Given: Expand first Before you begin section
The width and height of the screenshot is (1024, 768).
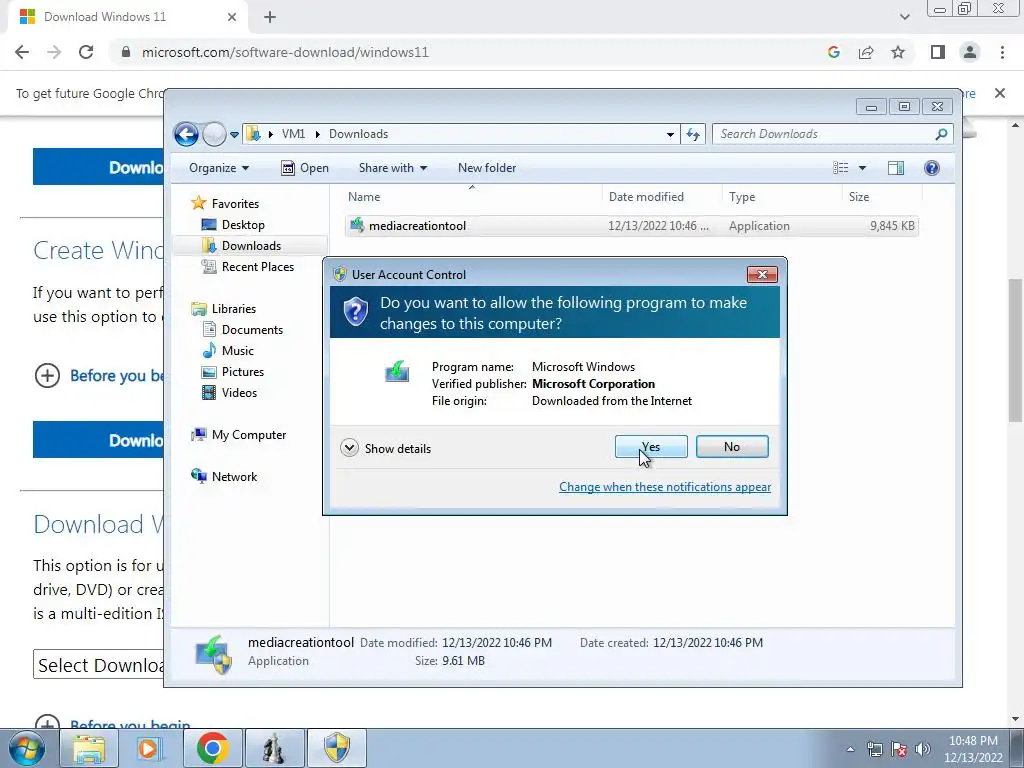Looking at the screenshot, I should tap(47, 376).
